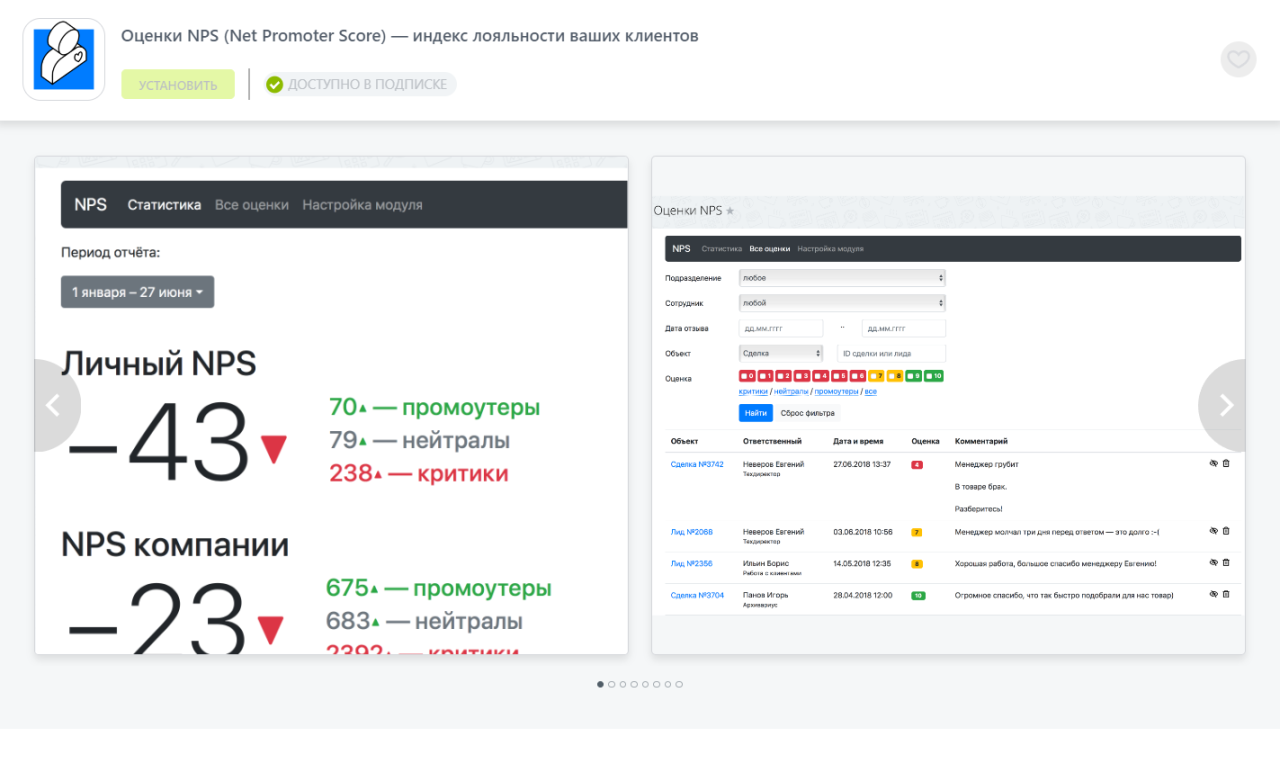
Task: Delete the Сделка №3742 review with trash icon
Action: click(1226, 464)
